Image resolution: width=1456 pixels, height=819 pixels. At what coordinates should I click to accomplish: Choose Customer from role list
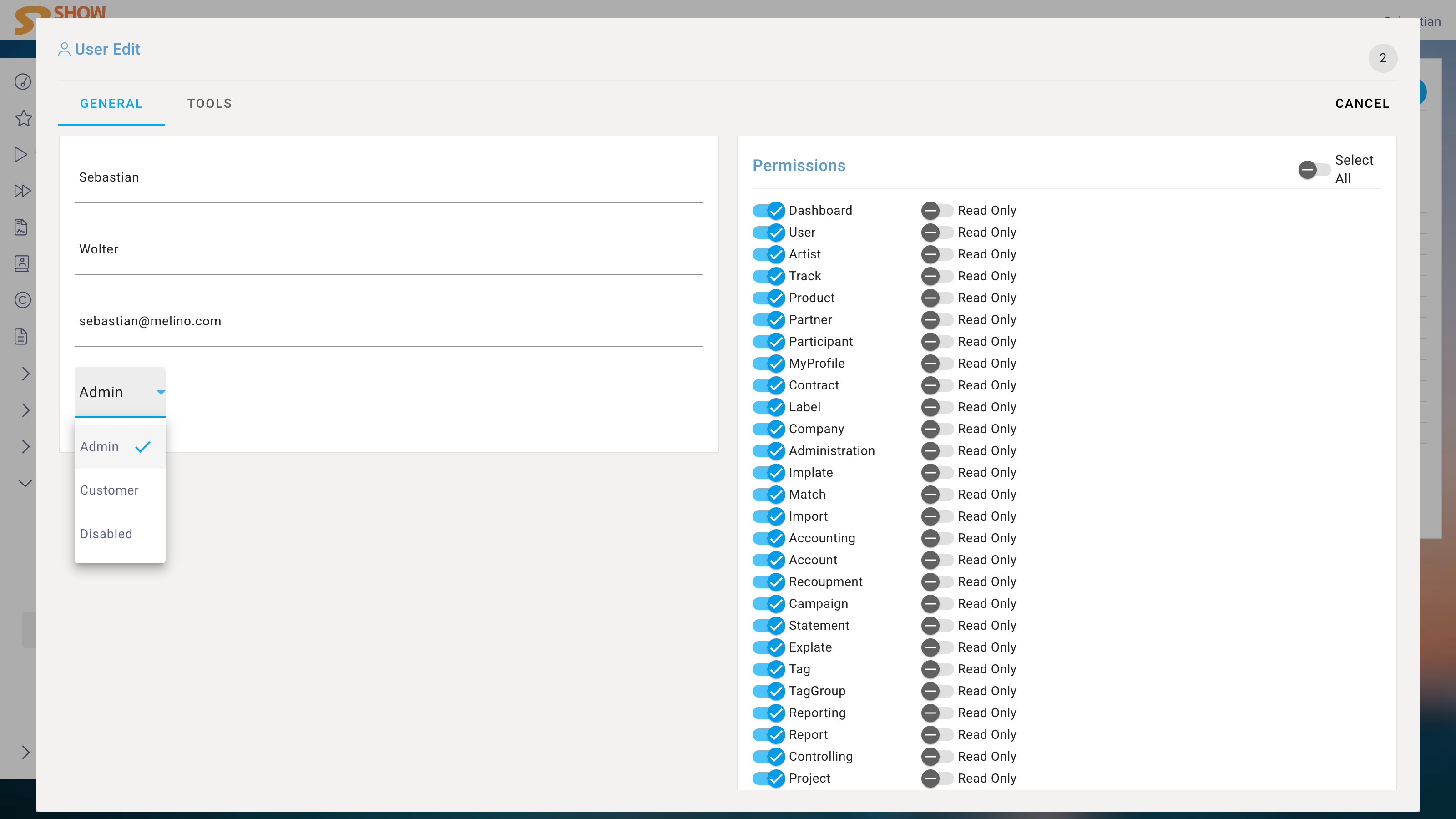click(110, 490)
